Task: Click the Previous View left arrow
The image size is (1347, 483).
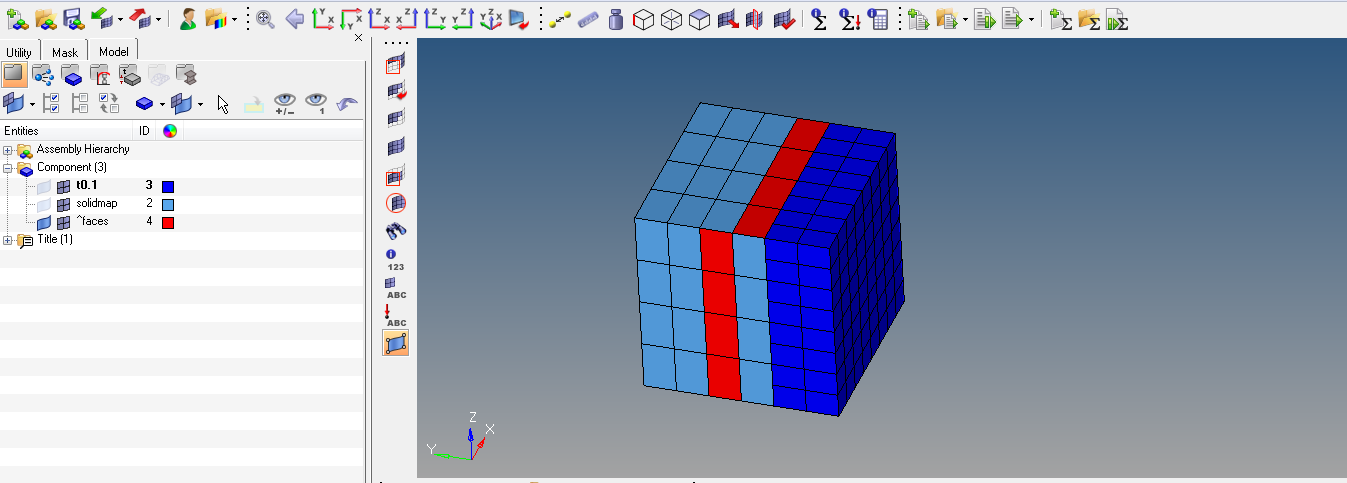Action: [294, 18]
